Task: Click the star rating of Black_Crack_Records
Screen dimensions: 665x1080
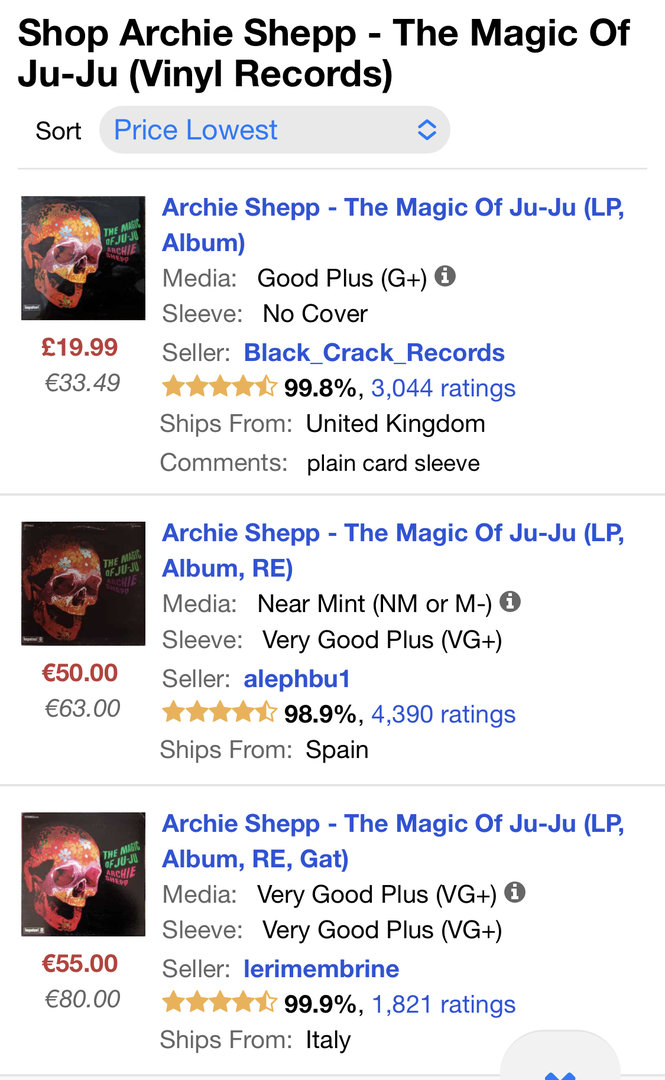Action: (x=219, y=388)
